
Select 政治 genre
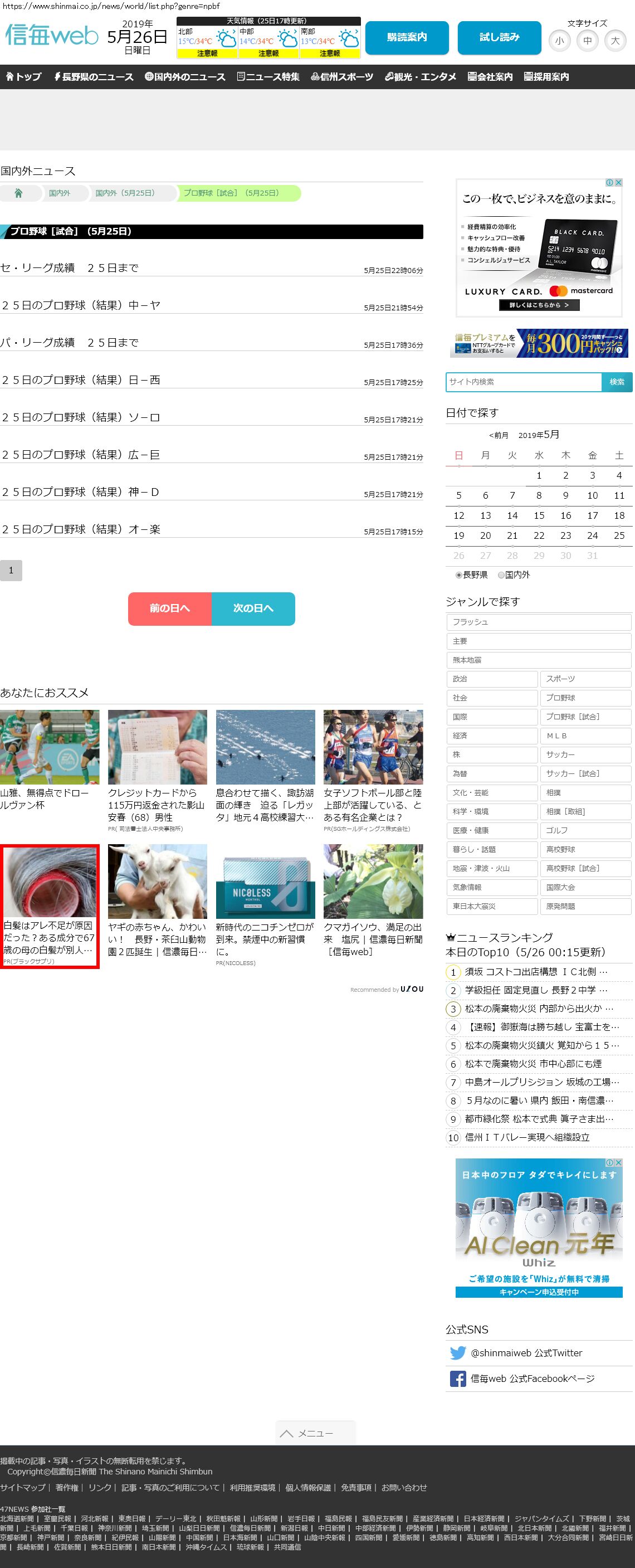click(x=491, y=679)
